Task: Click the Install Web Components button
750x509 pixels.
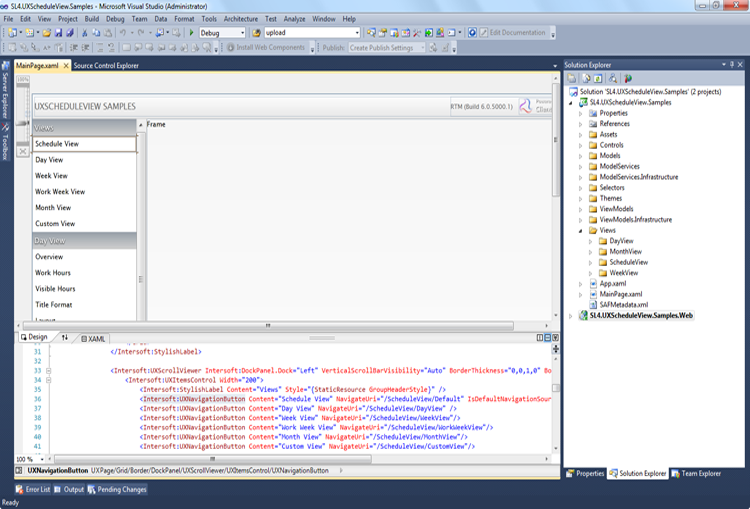Action: 265,47
